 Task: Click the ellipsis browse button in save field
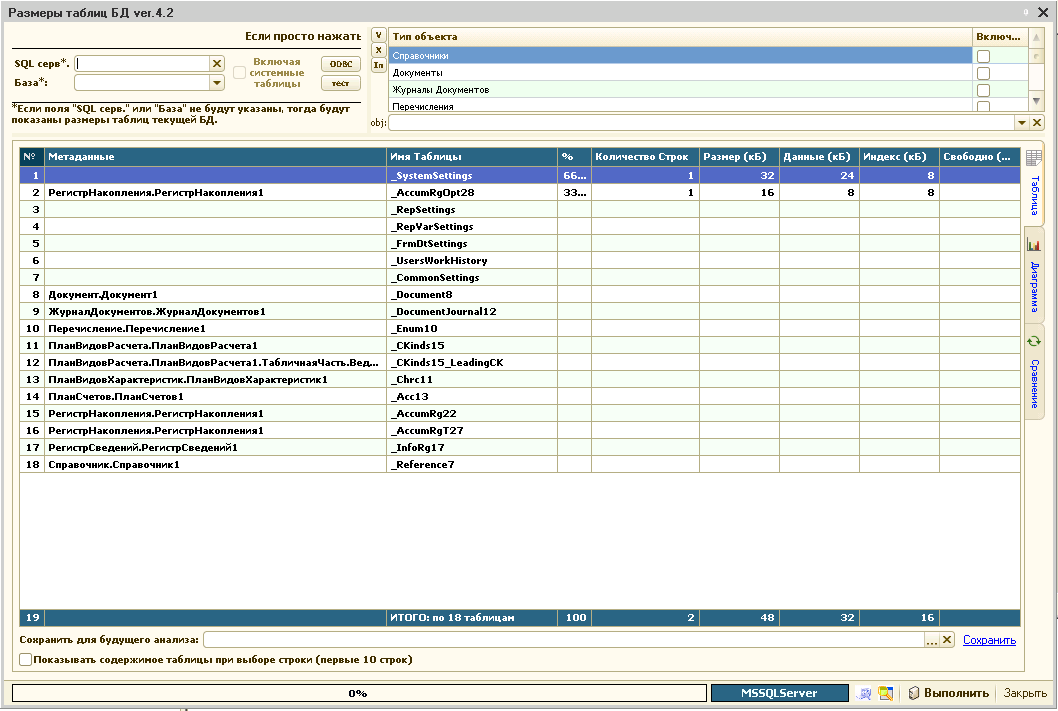[932, 640]
